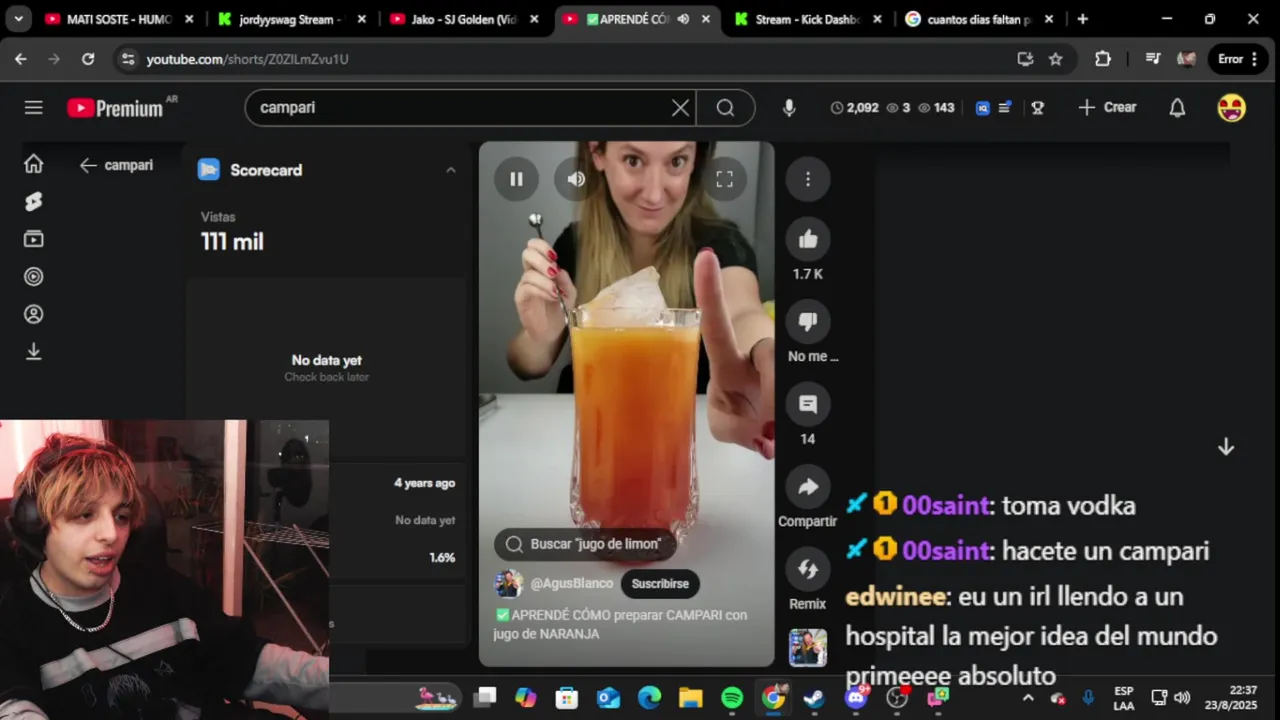The image size is (1280, 720).
Task: Share the Short via Compartir
Action: coord(808,487)
